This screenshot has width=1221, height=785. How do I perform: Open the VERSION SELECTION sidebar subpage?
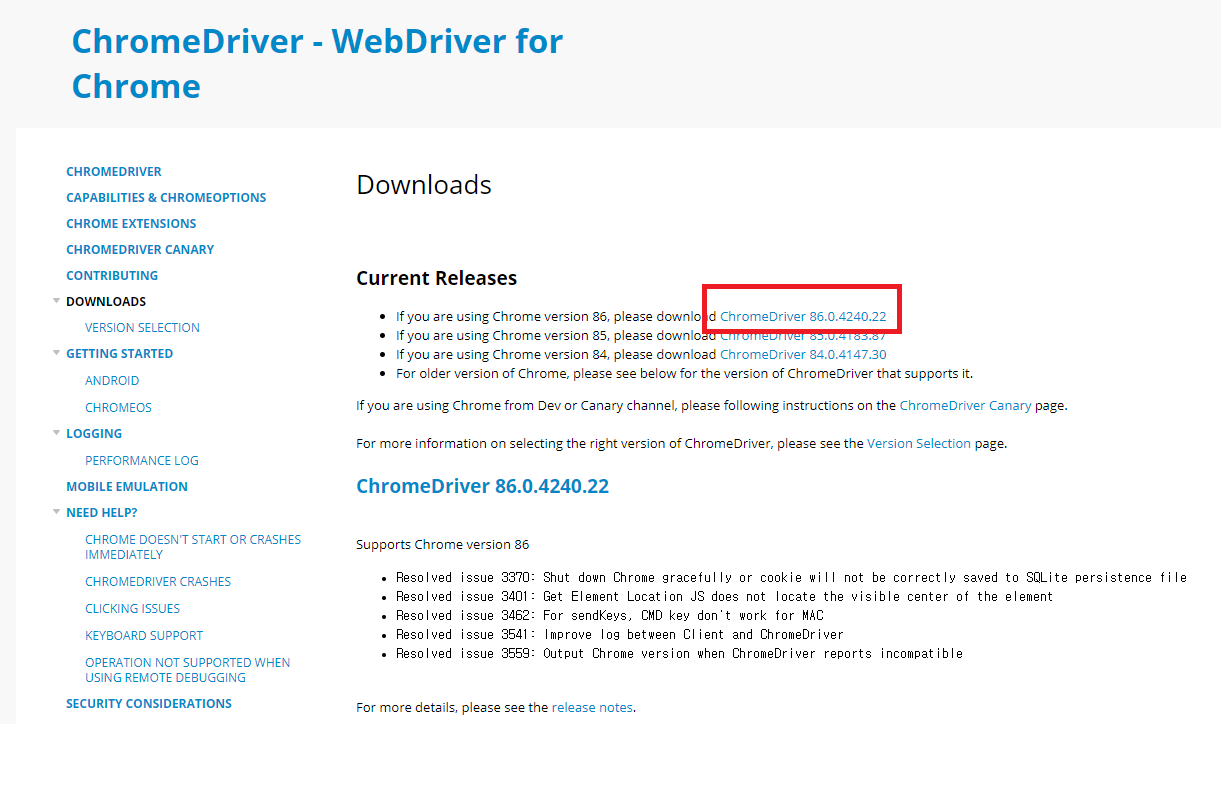[x=142, y=328]
